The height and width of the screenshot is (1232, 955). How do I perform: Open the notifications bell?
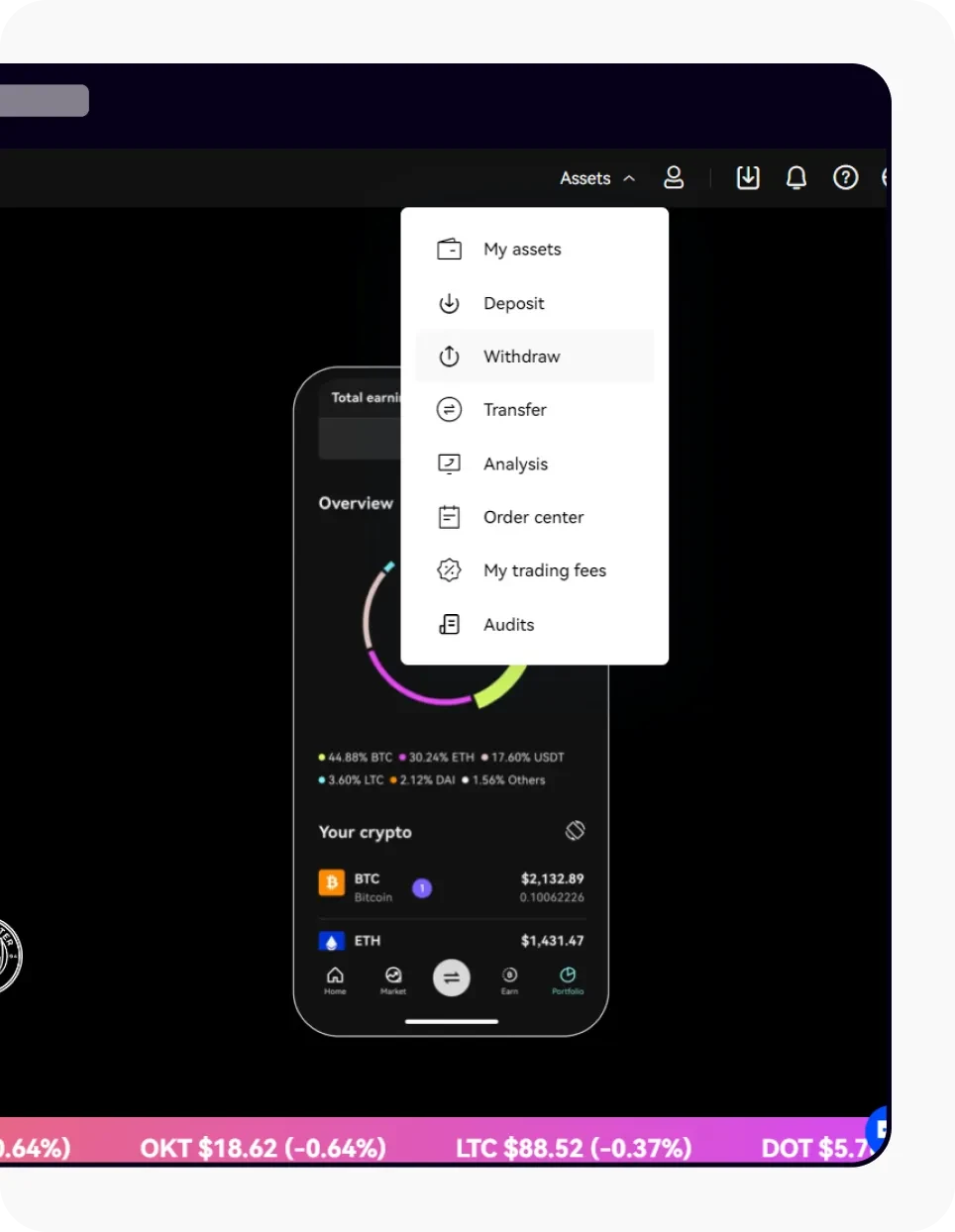[796, 178]
